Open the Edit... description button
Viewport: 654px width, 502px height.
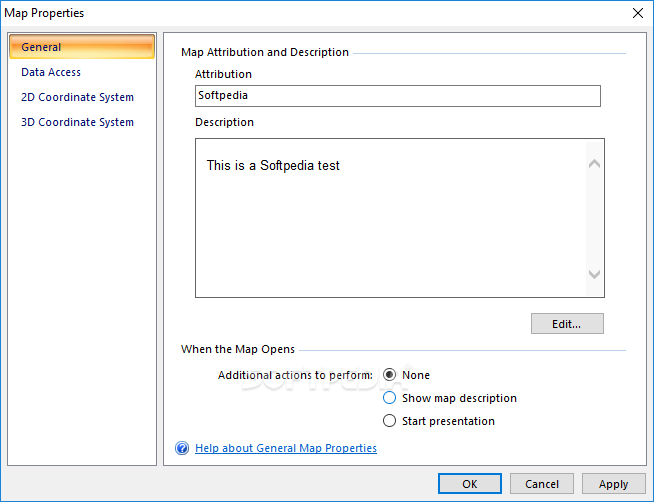(567, 324)
